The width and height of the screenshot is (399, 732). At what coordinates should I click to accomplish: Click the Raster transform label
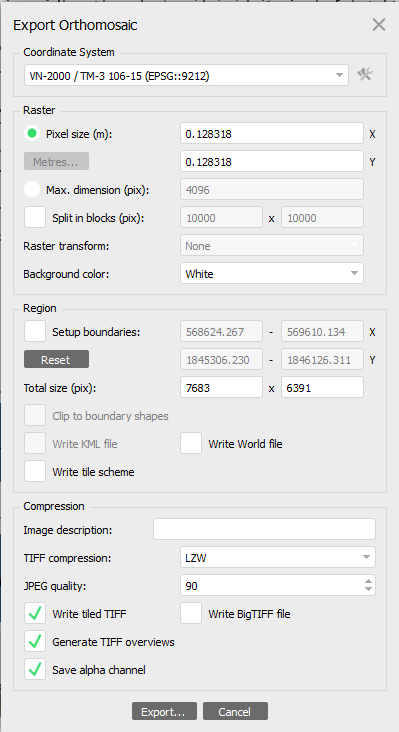tap(66, 246)
